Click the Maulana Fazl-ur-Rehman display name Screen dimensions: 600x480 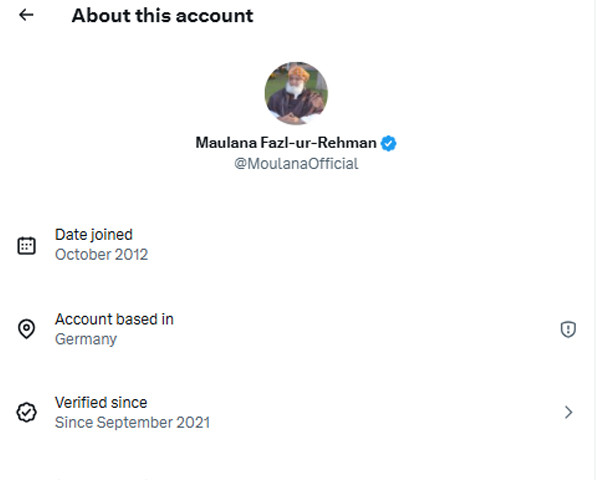[287, 143]
